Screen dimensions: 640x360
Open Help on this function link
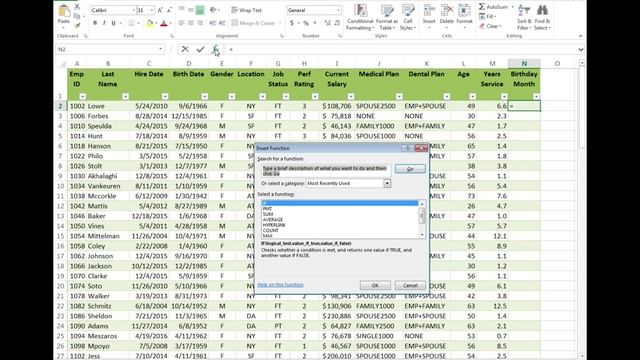pyautogui.click(x=280, y=284)
